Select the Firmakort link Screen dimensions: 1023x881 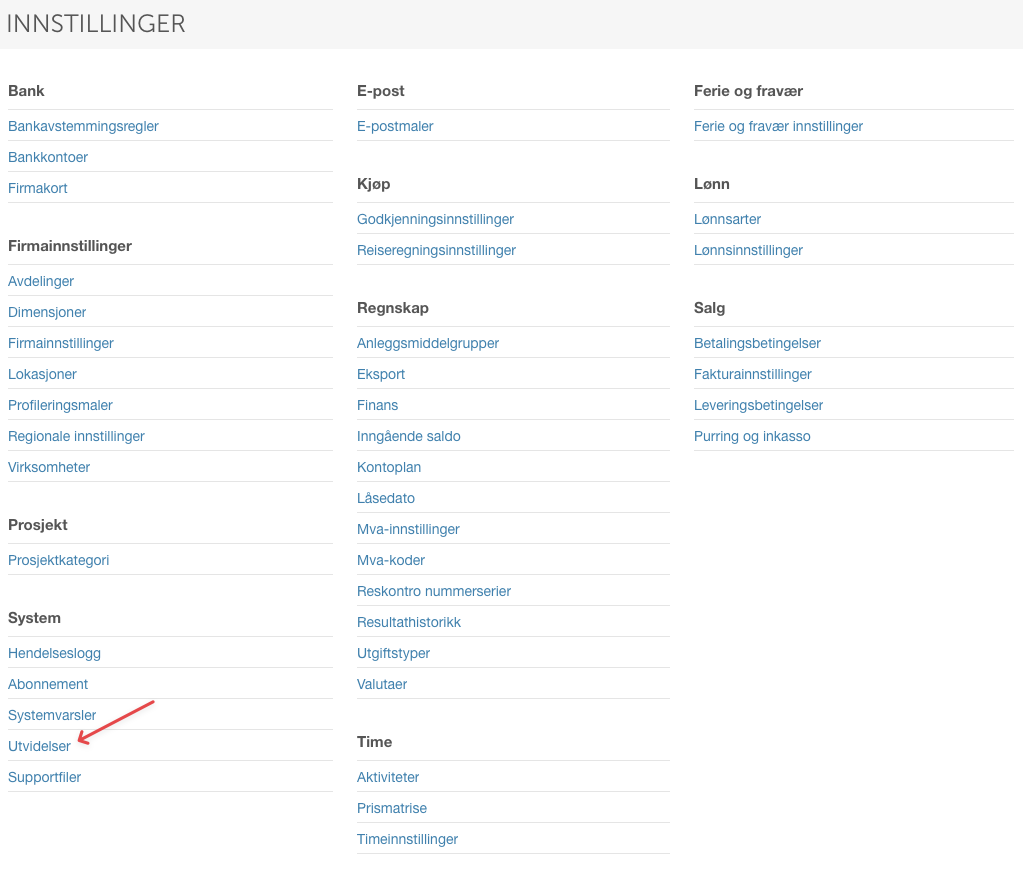pos(38,188)
